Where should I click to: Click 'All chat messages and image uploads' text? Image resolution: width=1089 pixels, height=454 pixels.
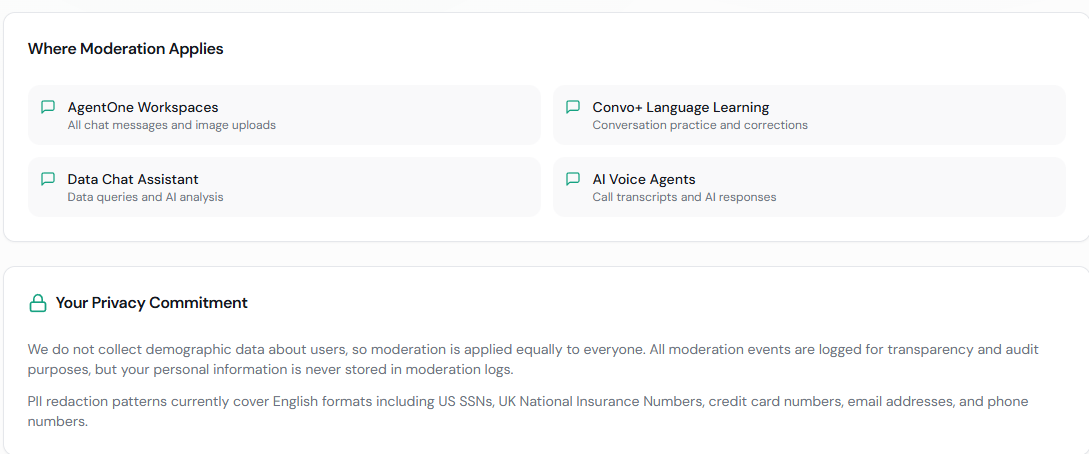pos(171,125)
